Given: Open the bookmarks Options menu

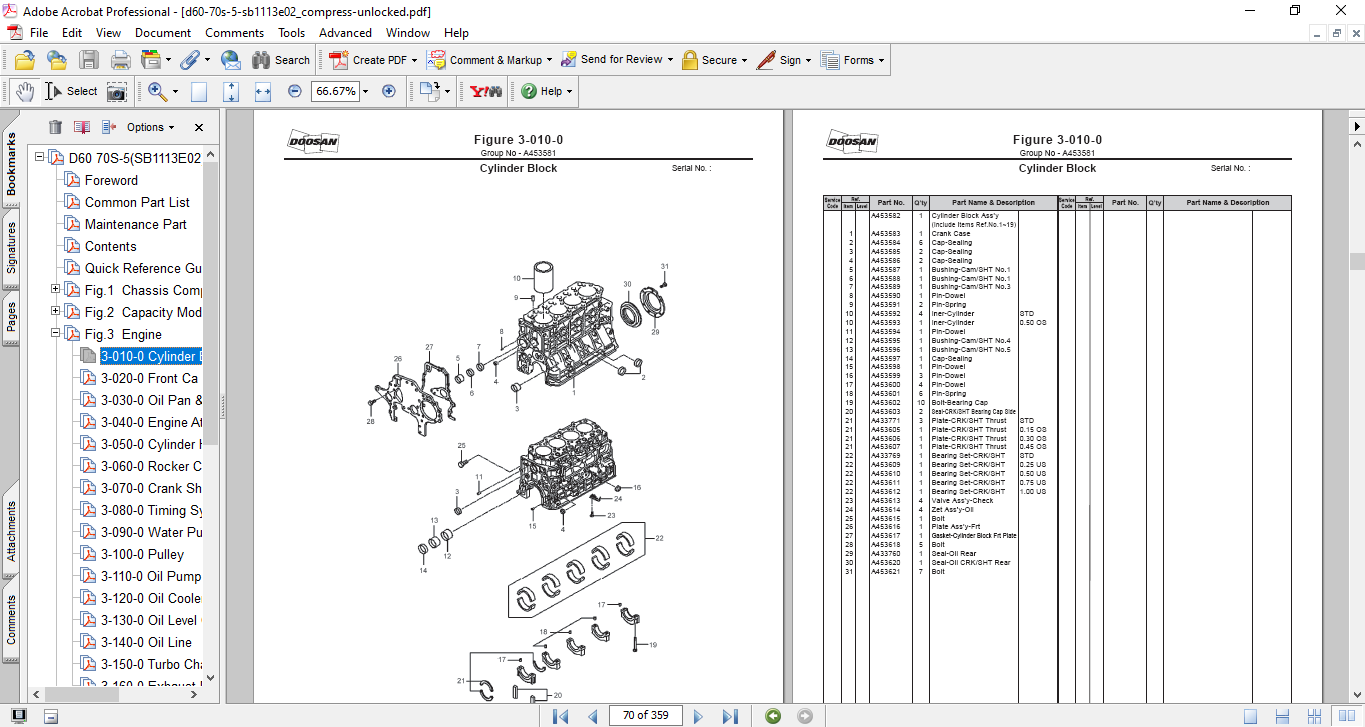Looking at the screenshot, I should (x=150, y=127).
